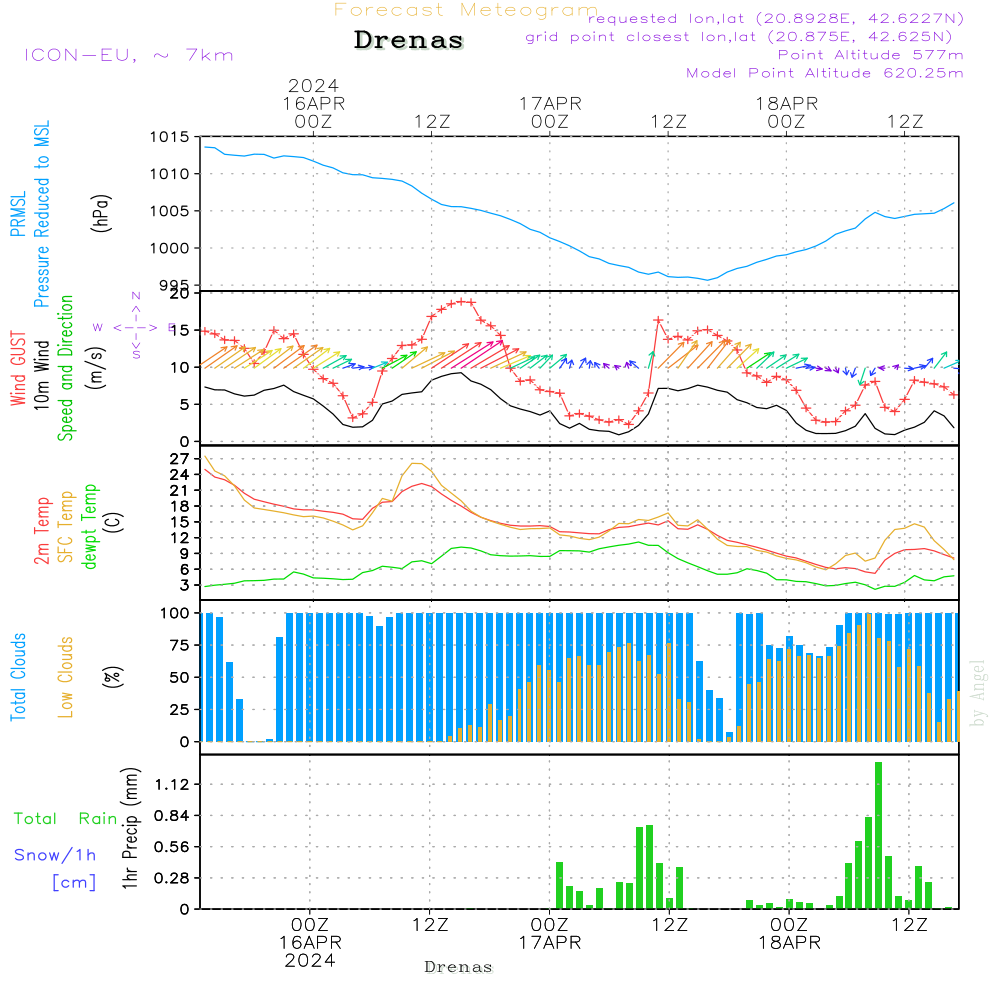Click the lowest point of the blue pressure curve

[707, 280]
